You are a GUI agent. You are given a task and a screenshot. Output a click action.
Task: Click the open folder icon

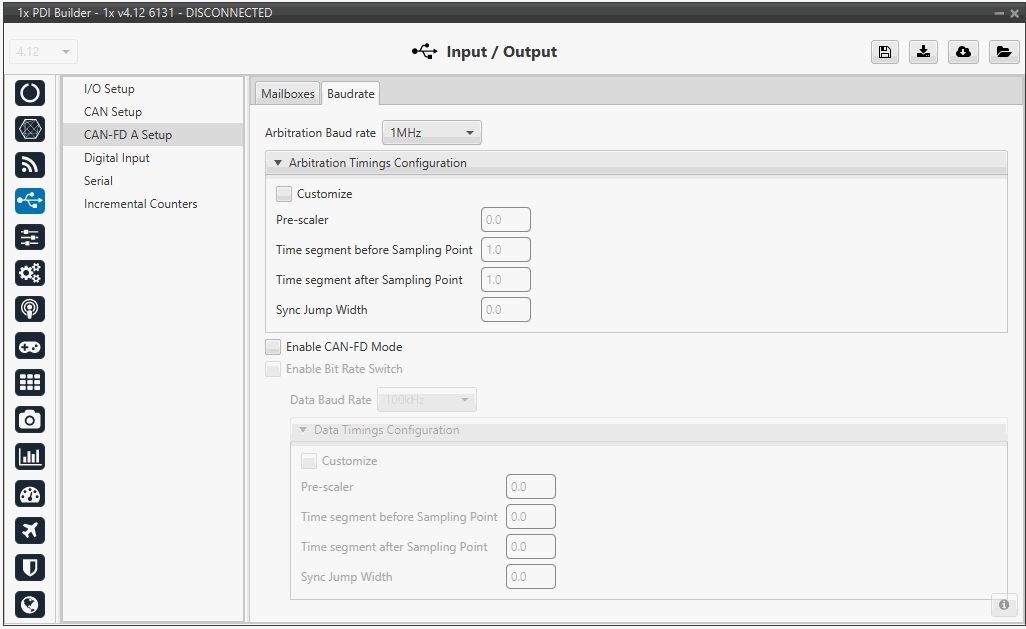tap(1003, 52)
